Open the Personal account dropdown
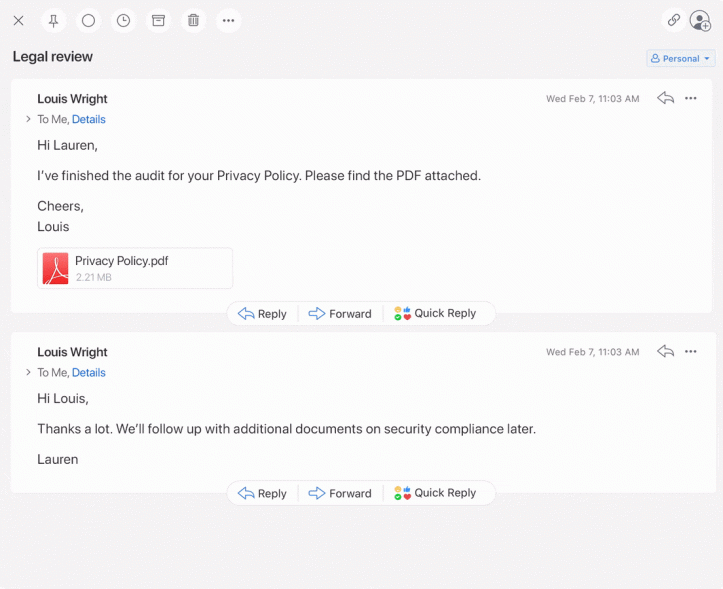This screenshot has height=589, width=723. 681,59
